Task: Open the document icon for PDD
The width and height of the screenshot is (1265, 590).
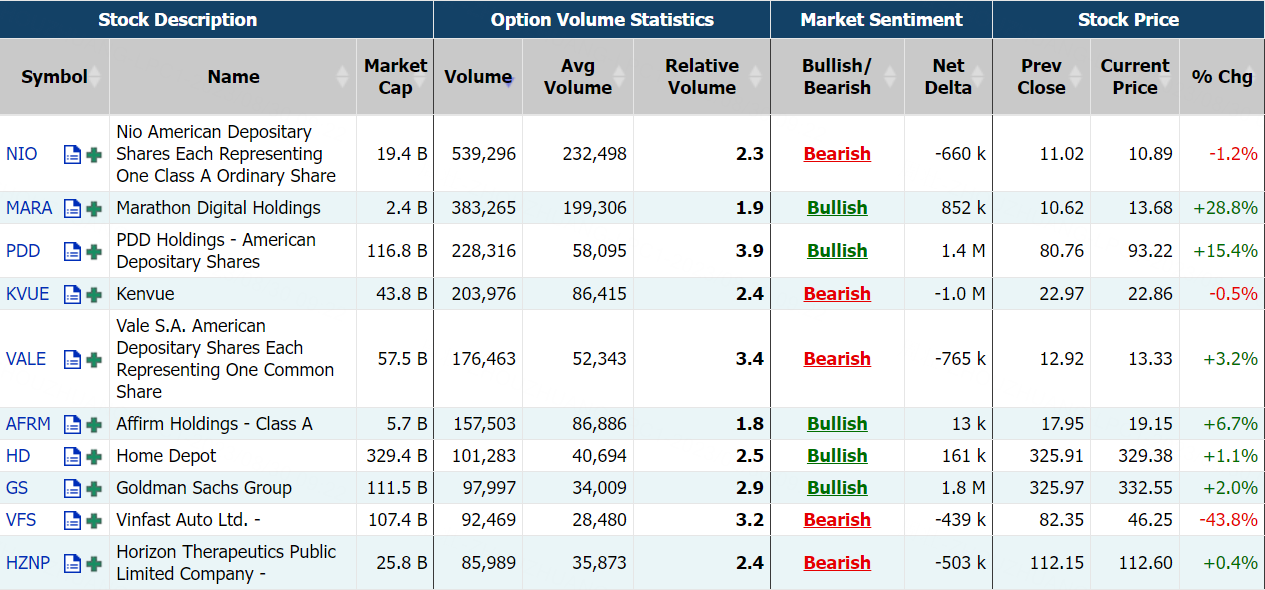Action: [72, 251]
